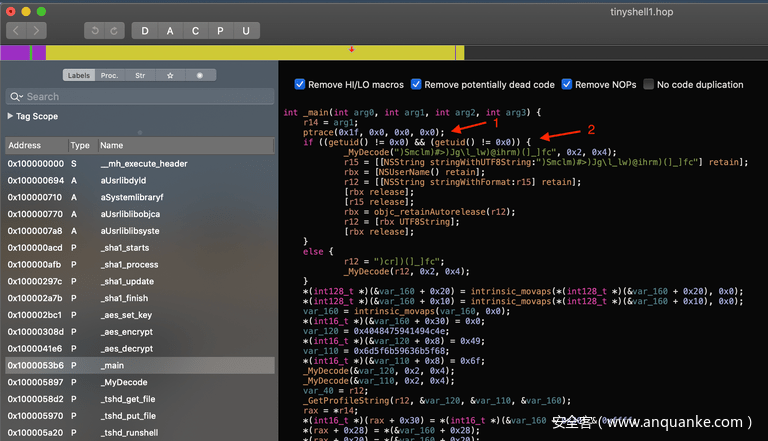Open the search options magnifier dropdown

click(16, 97)
